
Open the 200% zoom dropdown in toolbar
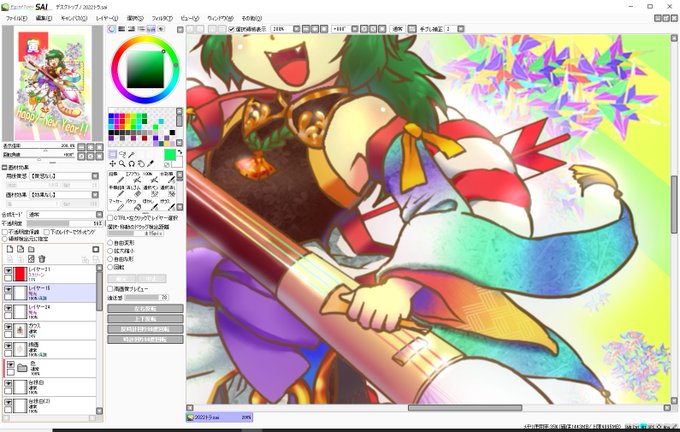point(296,29)
